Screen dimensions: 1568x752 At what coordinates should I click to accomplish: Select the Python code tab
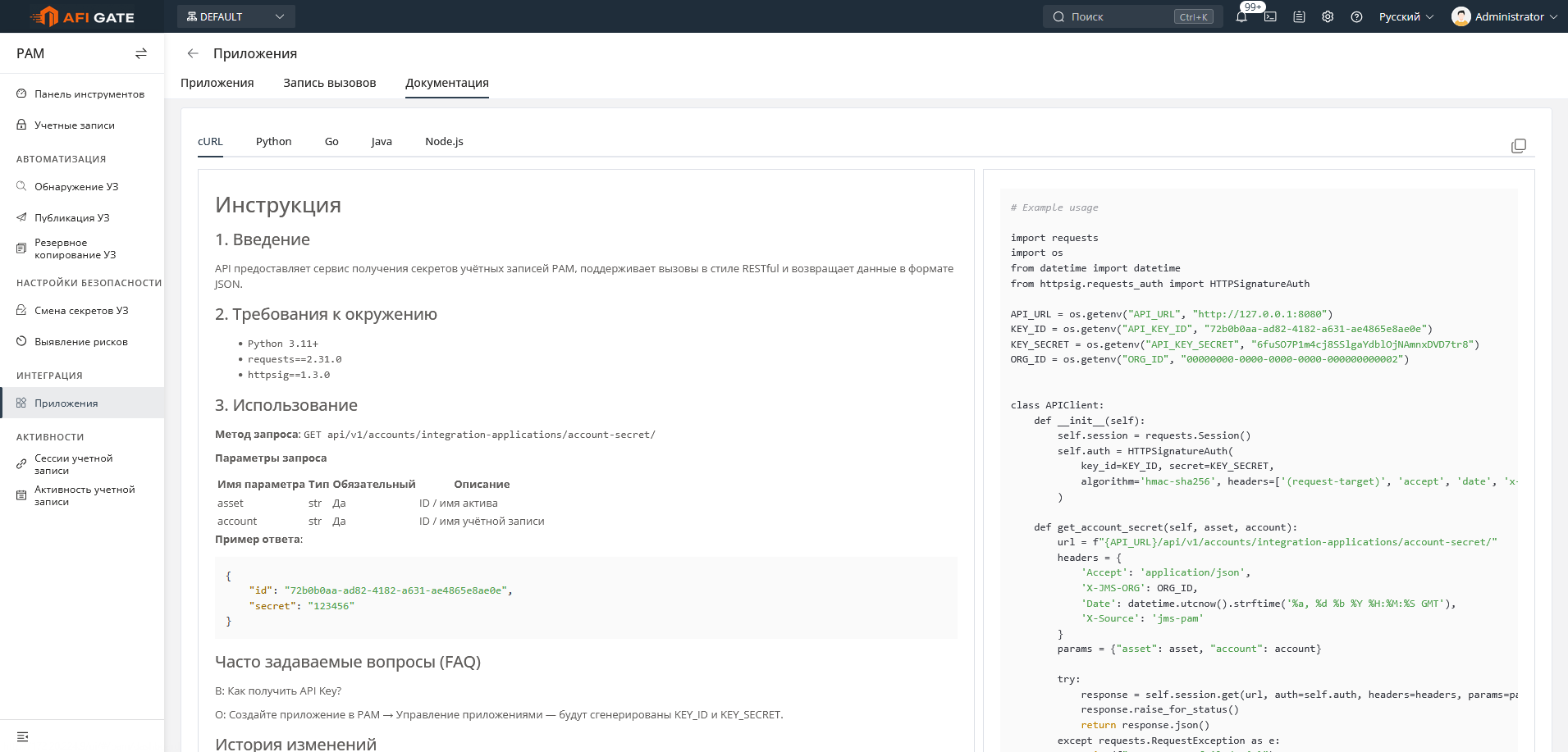[x=274, y=142]
